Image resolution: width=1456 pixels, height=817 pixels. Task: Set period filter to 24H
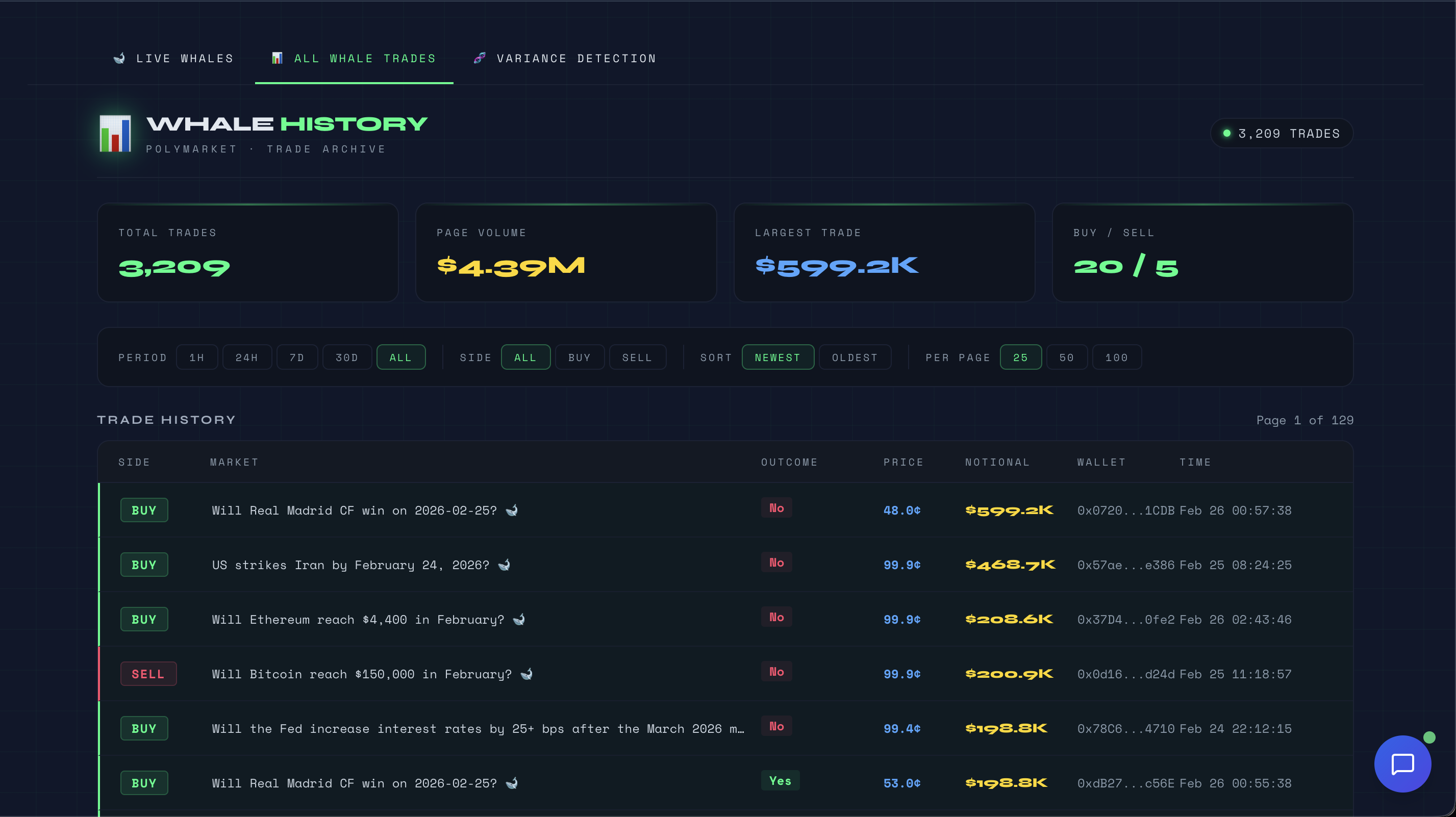pyautogui.click(x=247, y=357)
